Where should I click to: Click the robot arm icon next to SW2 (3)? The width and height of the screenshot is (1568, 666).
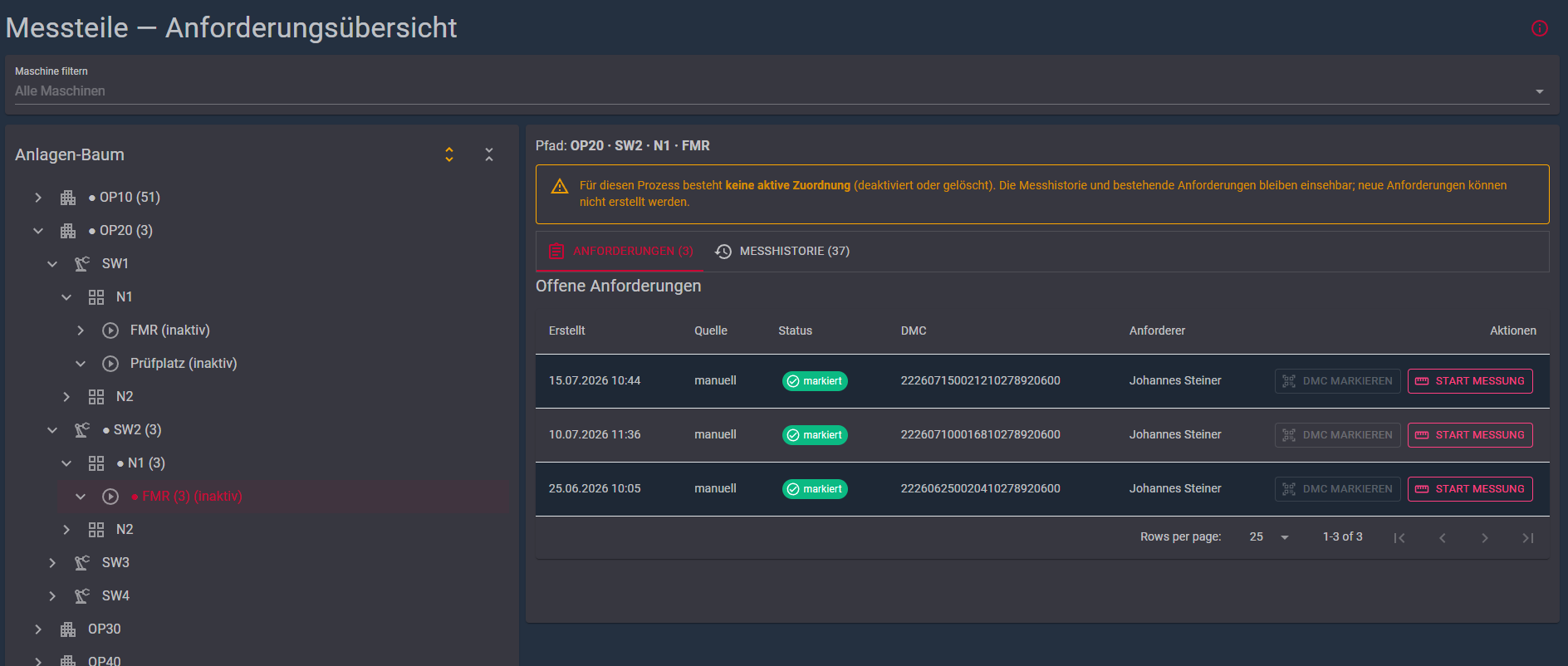point(82,430)
